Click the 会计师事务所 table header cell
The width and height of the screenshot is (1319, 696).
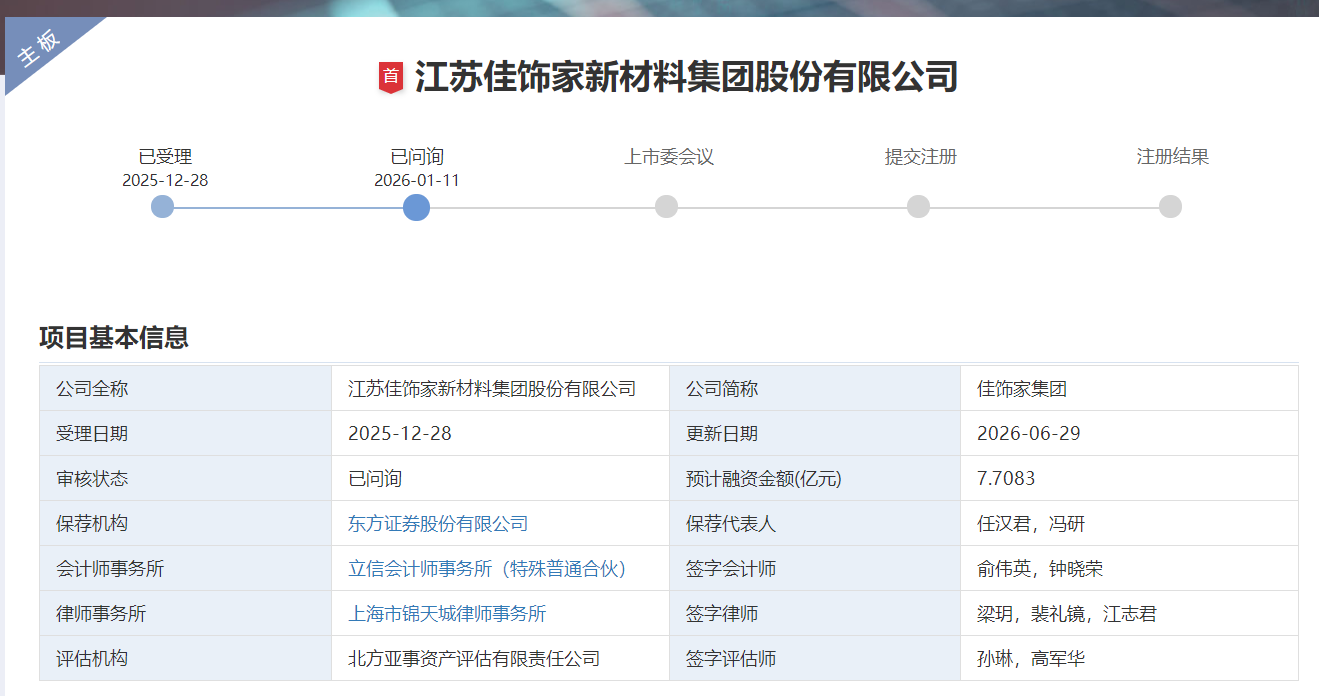(186, 569)
